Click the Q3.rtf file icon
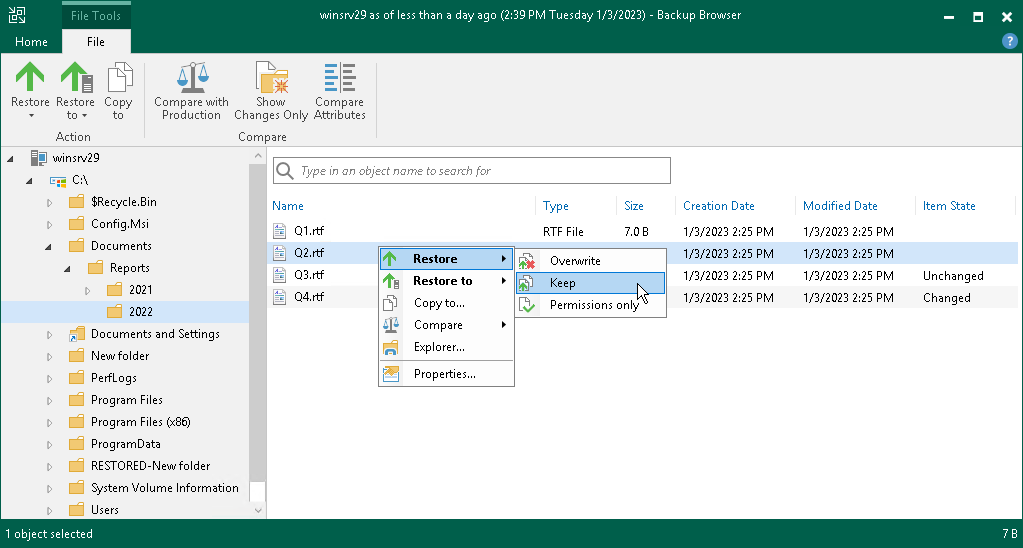Image resolution: width=1023 pixels, height=548 pixels. (280, 275)
